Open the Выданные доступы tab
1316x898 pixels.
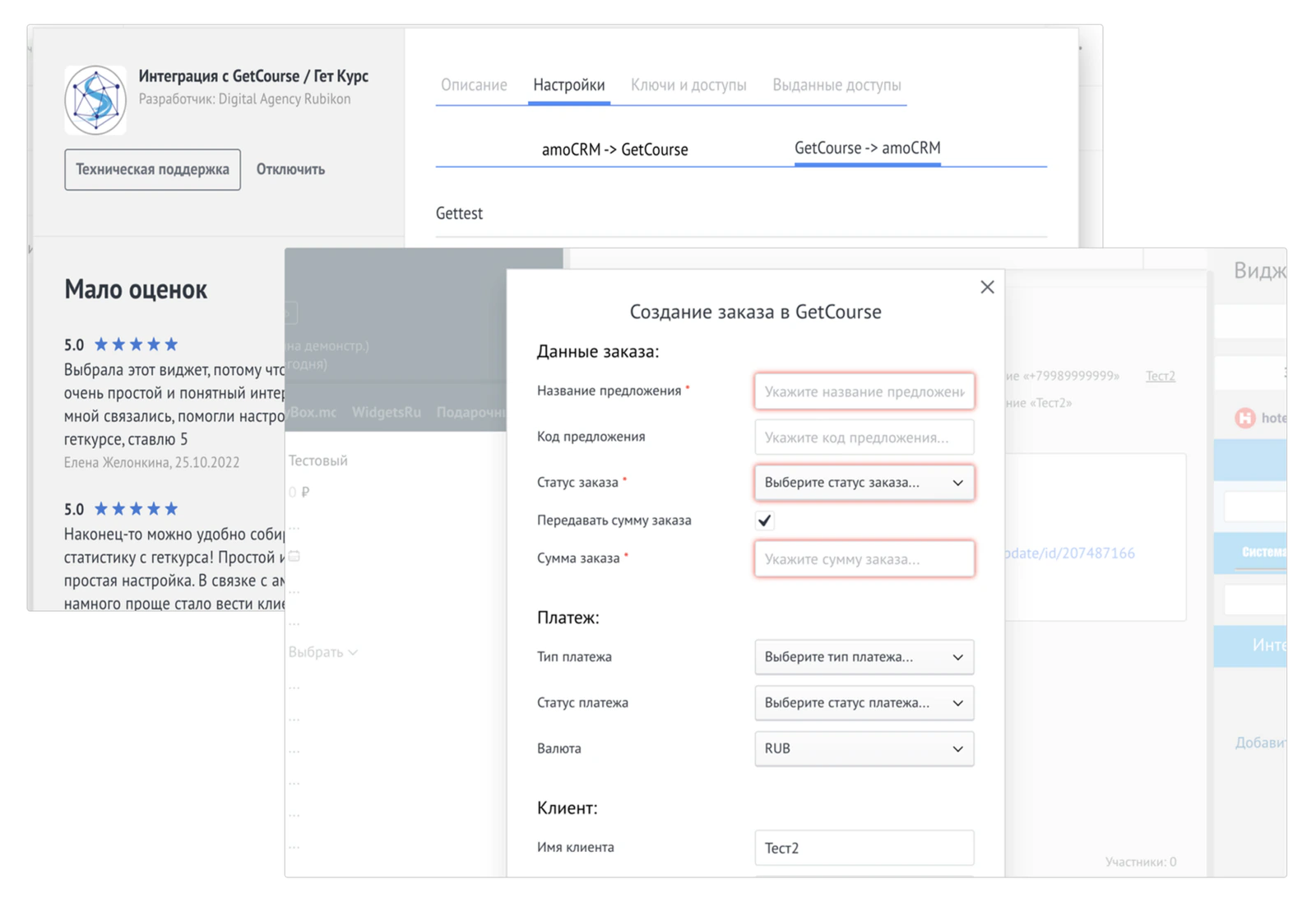click(x=836, y=85)
